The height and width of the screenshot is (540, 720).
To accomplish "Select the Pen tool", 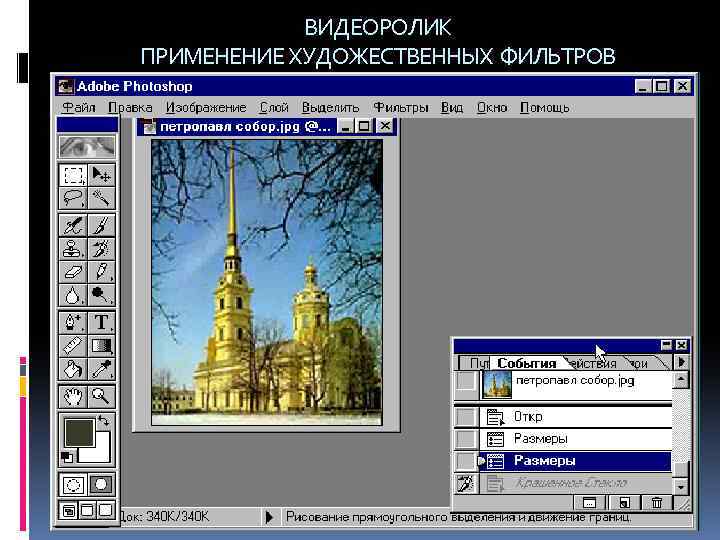I will [73, 322].
